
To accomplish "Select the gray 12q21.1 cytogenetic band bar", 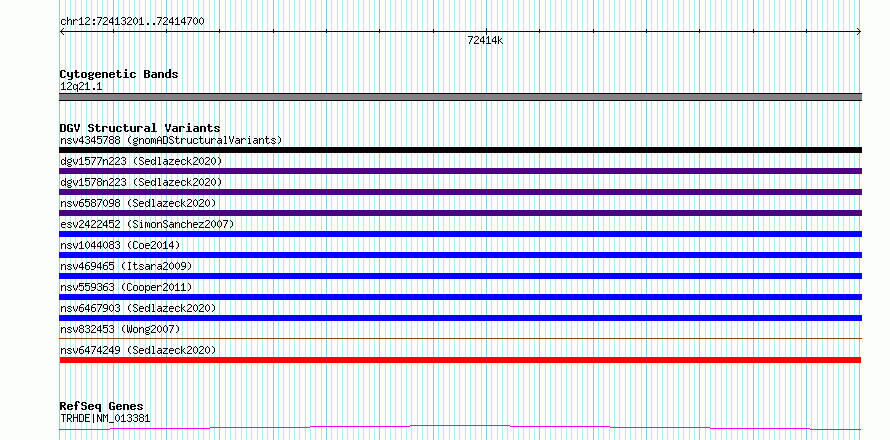I will pos(460,97).
